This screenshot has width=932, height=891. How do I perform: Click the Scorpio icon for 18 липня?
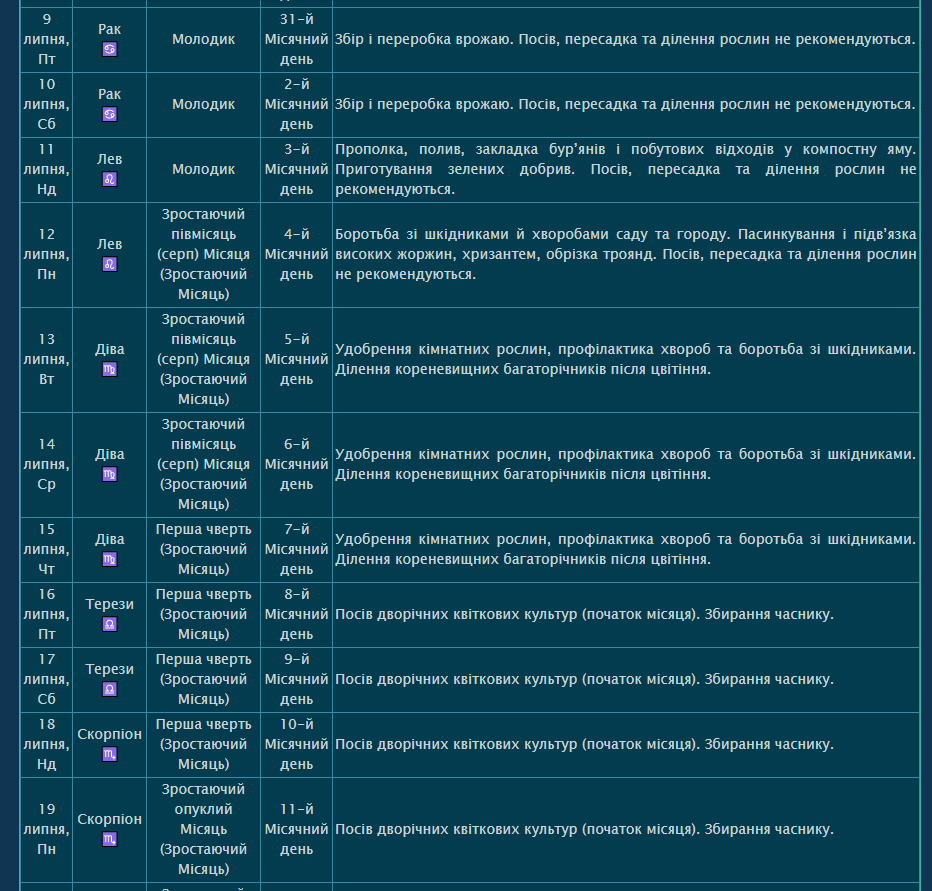(x=110, y=755)
